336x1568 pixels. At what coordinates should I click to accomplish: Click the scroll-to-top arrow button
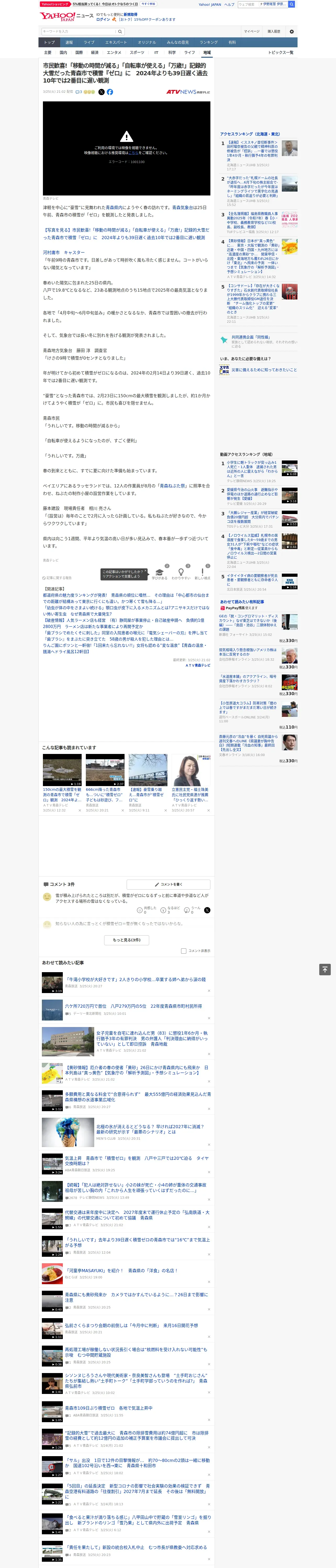tap(325, 969)
